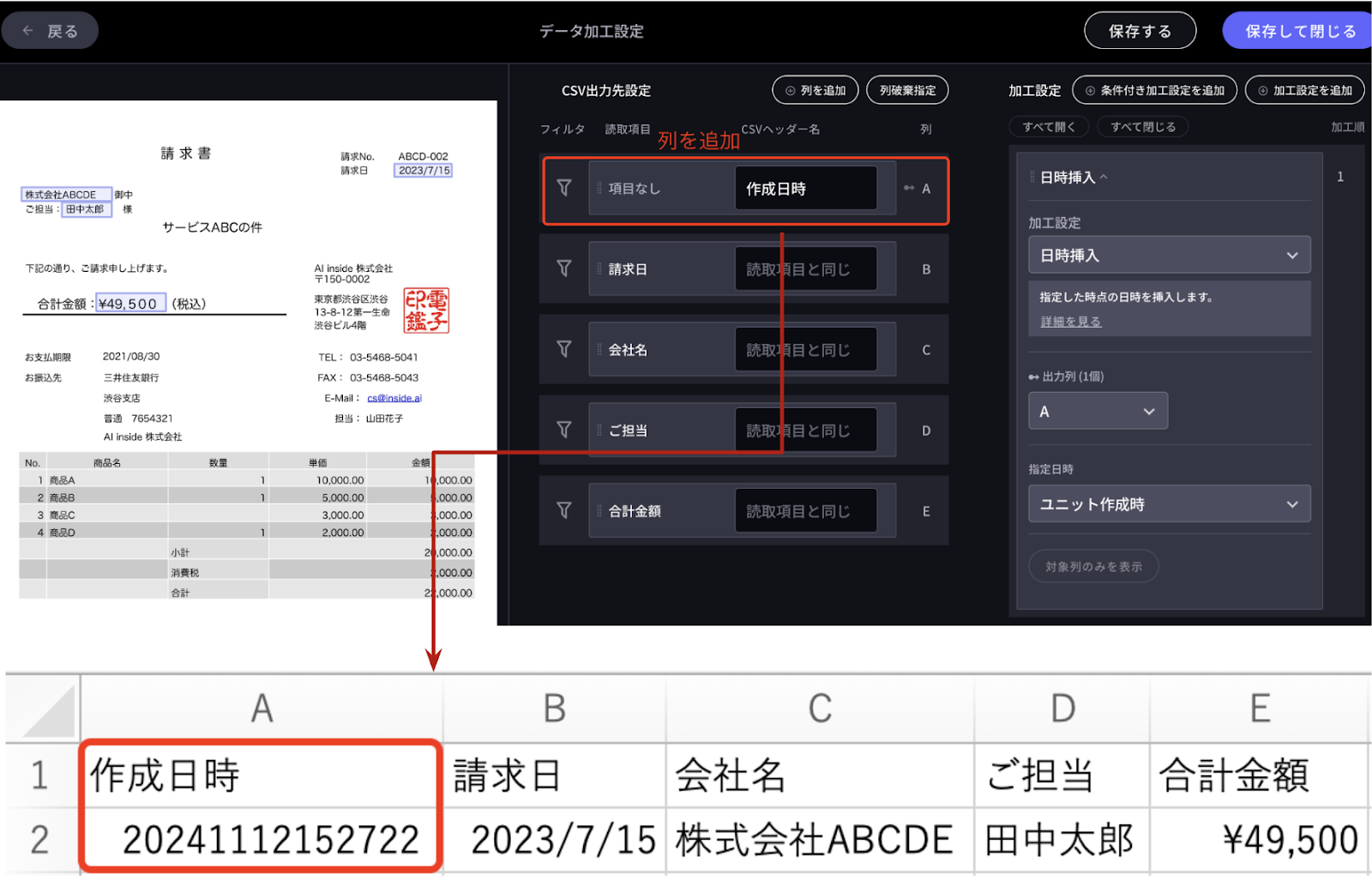
Task: Collapse the 日時挿入 panel header
Action: pos(1104,178)
